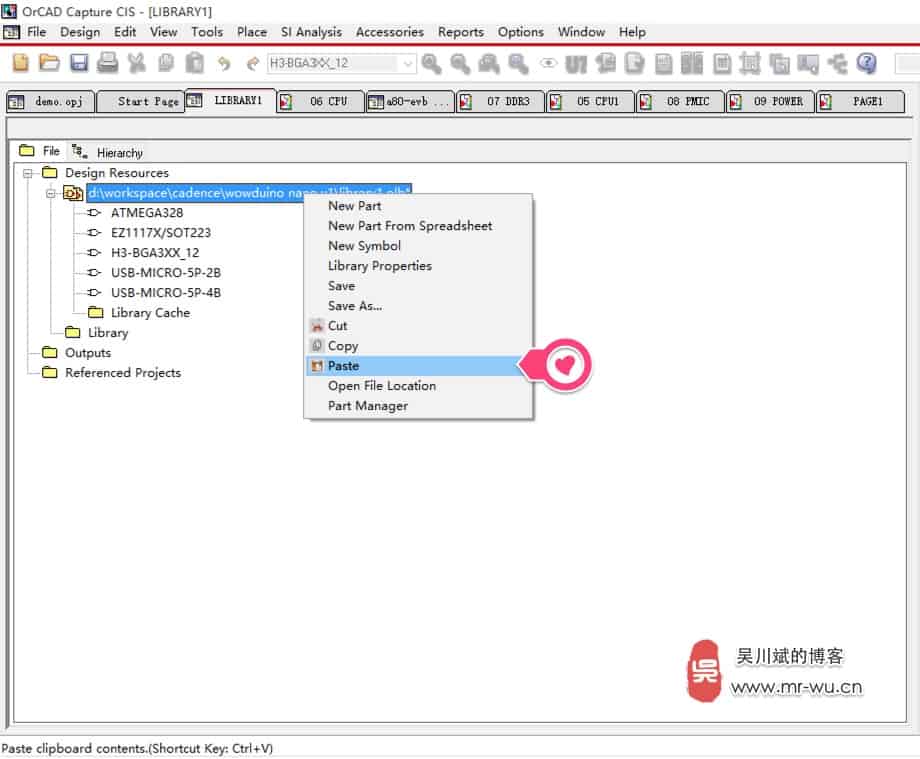Click the Copy toolbar icon
The image size is (920, 759).
166,63
